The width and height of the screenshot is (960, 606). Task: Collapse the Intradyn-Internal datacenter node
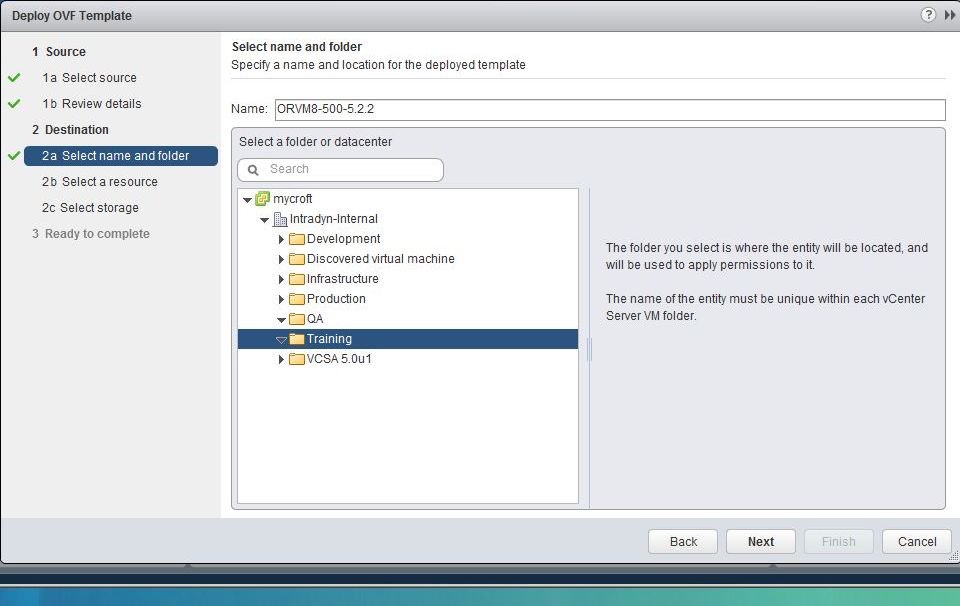pos(264,220)
